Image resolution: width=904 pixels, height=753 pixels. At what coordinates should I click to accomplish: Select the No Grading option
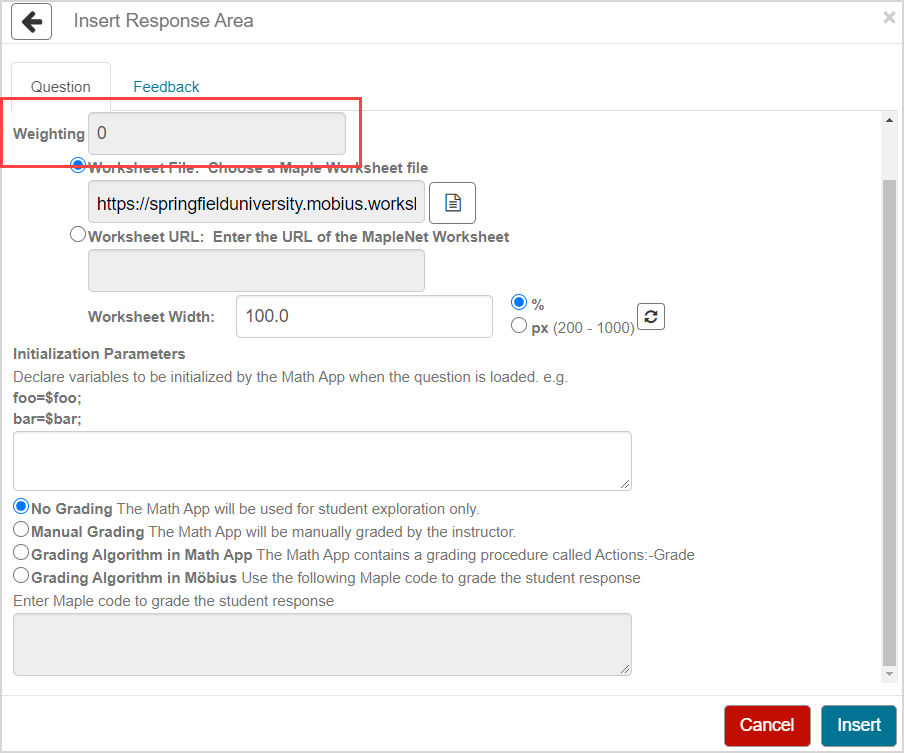pyautogui.click(x=21, y=506)
